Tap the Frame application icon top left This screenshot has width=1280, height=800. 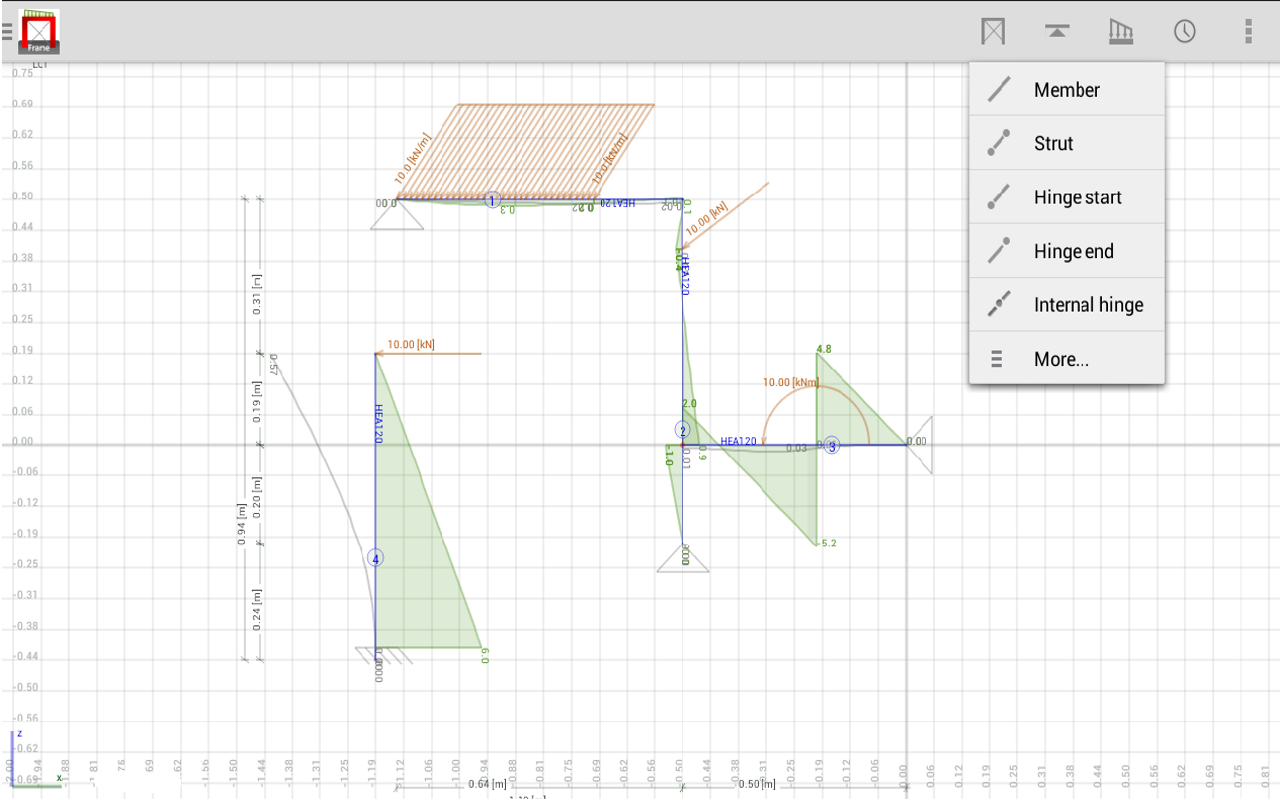[38, 31]
